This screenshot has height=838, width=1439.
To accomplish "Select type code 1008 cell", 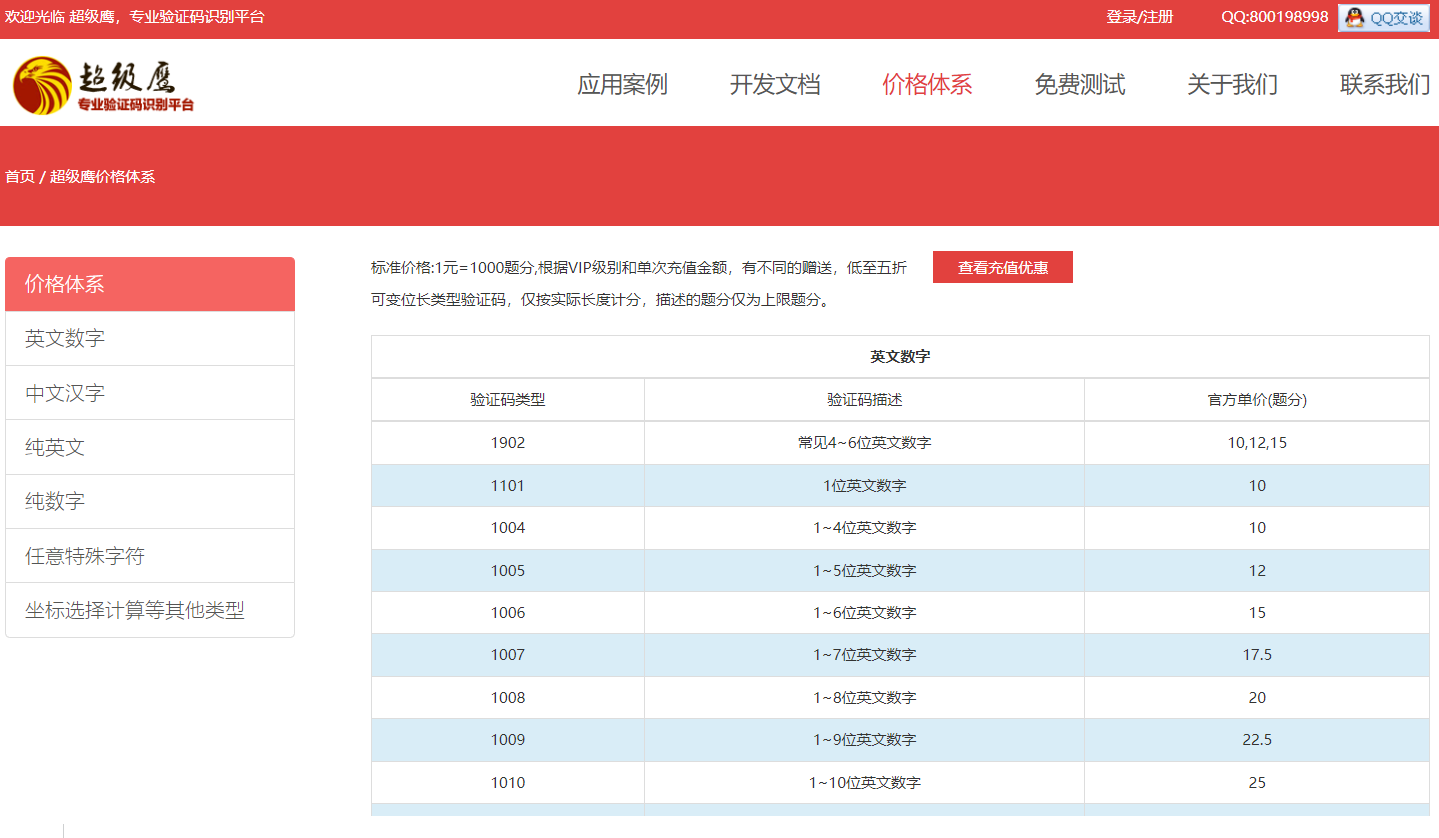I will 508,698.
